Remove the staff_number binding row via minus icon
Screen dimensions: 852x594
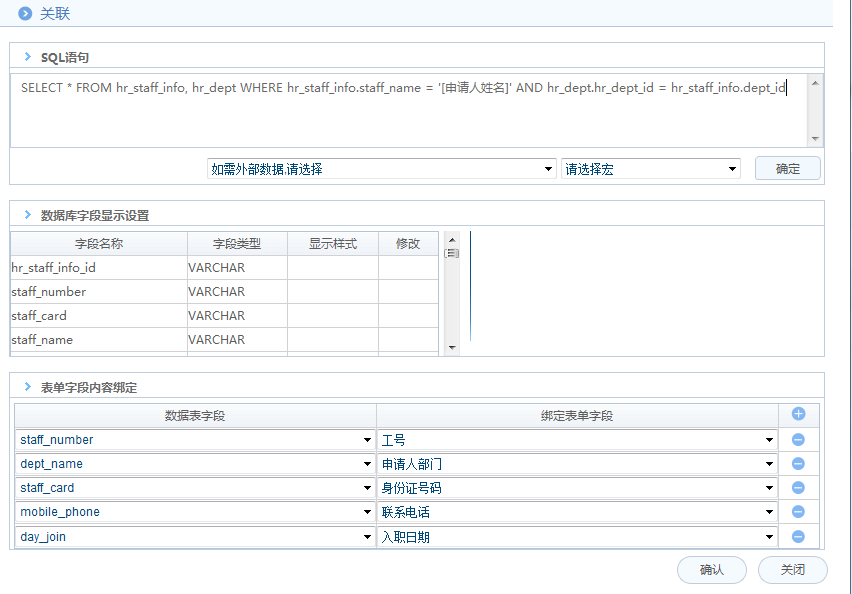(798, 439)
